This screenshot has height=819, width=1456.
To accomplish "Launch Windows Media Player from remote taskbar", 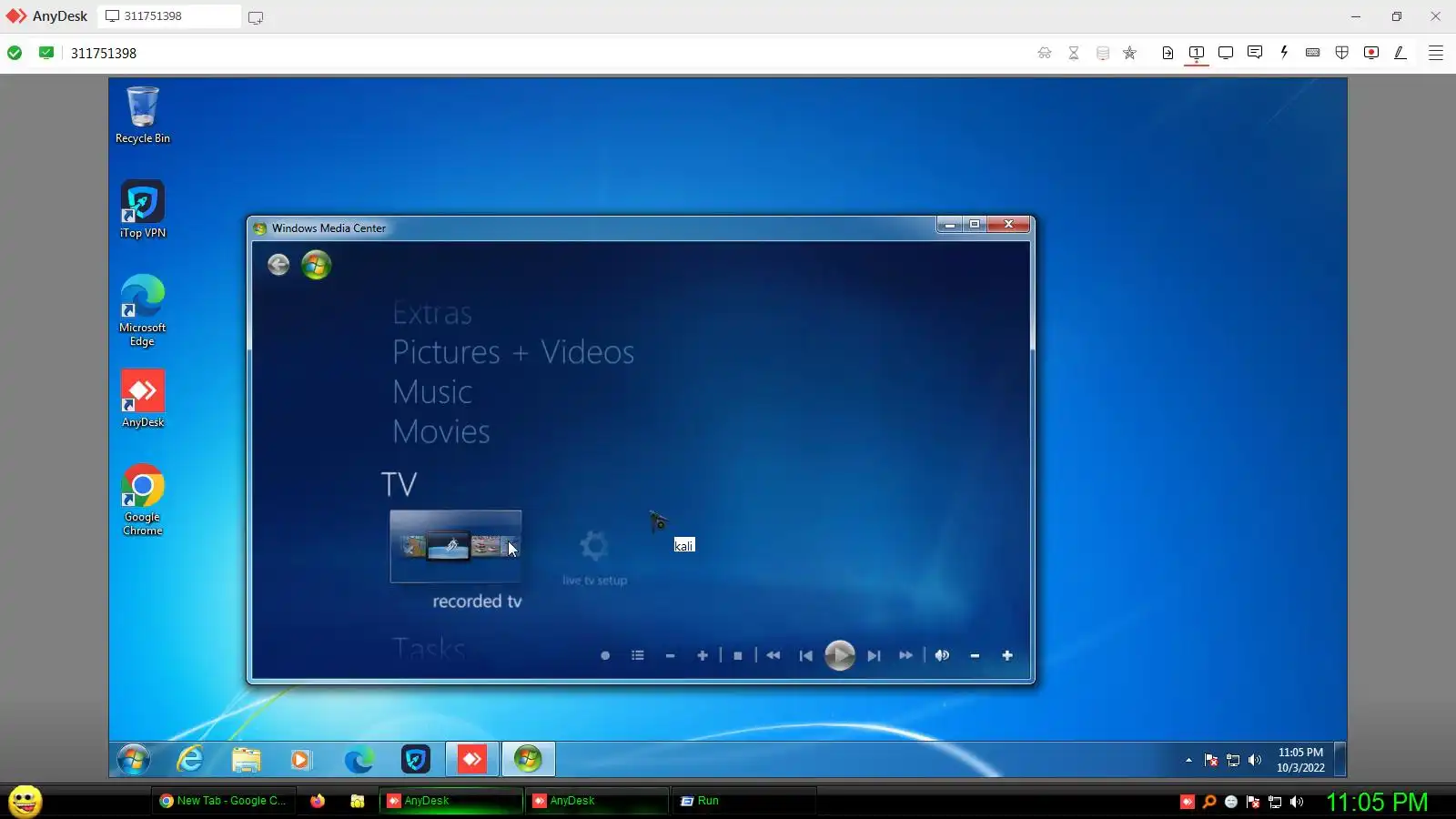I will [301, 759].
